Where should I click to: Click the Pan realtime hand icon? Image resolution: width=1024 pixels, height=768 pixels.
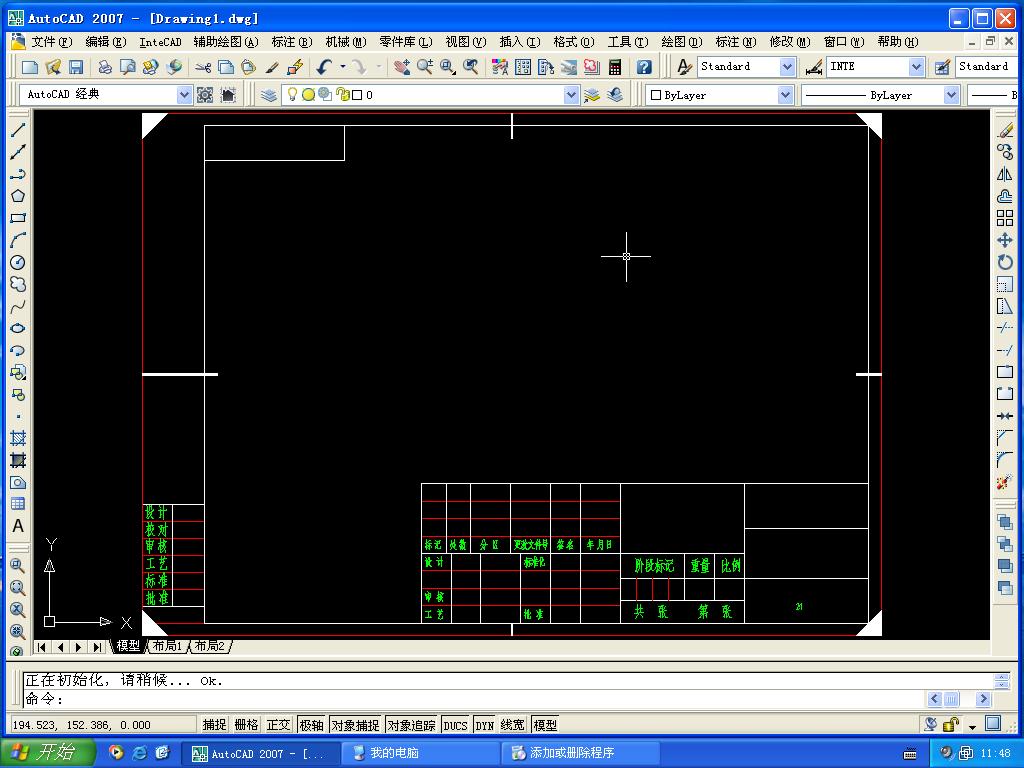402,67
